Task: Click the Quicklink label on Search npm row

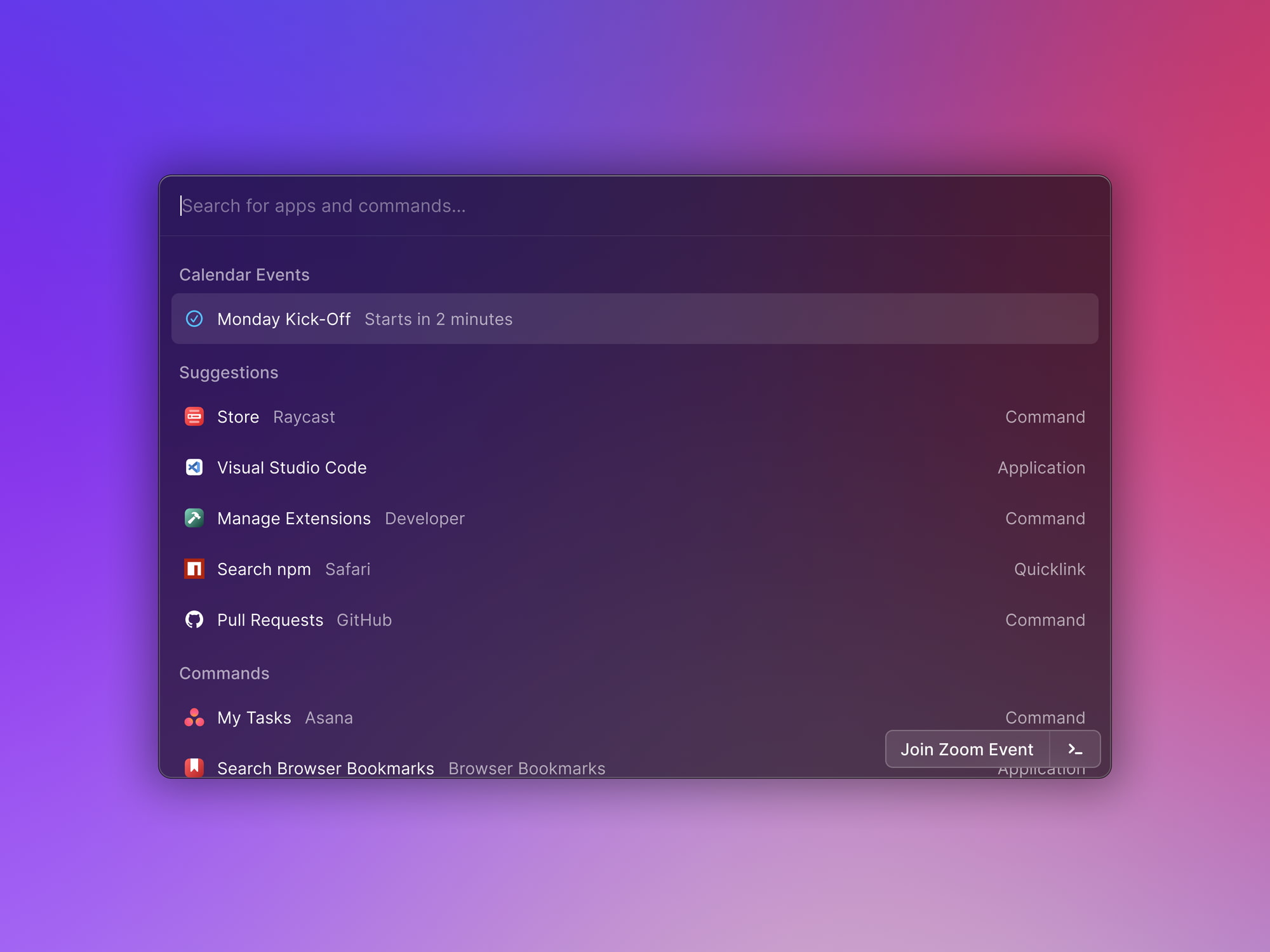Action: point(1049,569)
